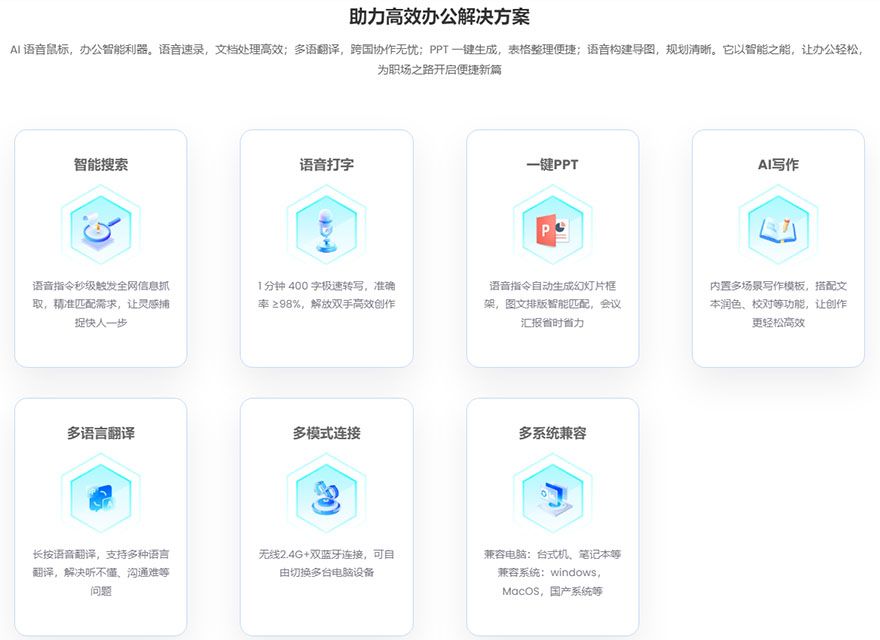880x640 pixels.
Task: Click the 多语言翻译 title
Action: (x=100, y=433)
